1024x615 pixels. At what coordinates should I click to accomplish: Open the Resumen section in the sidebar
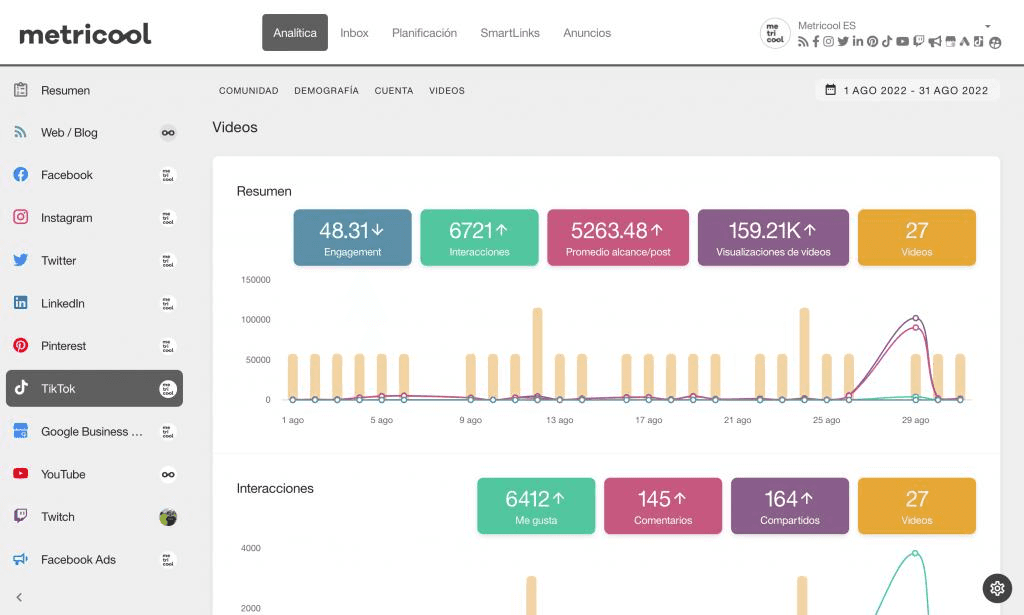tap(94, 90)
